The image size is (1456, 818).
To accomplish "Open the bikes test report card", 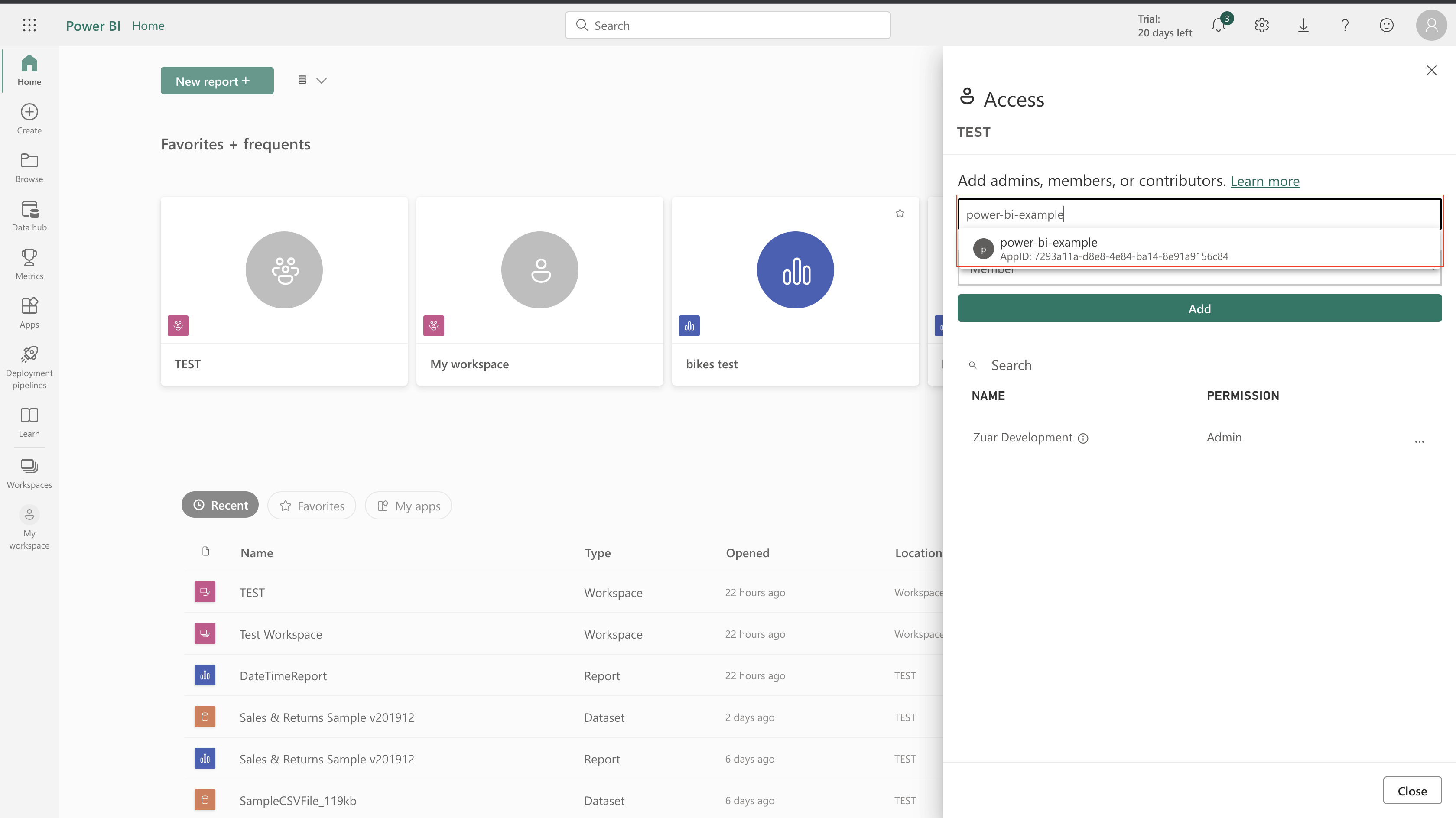I will [795, 291].
